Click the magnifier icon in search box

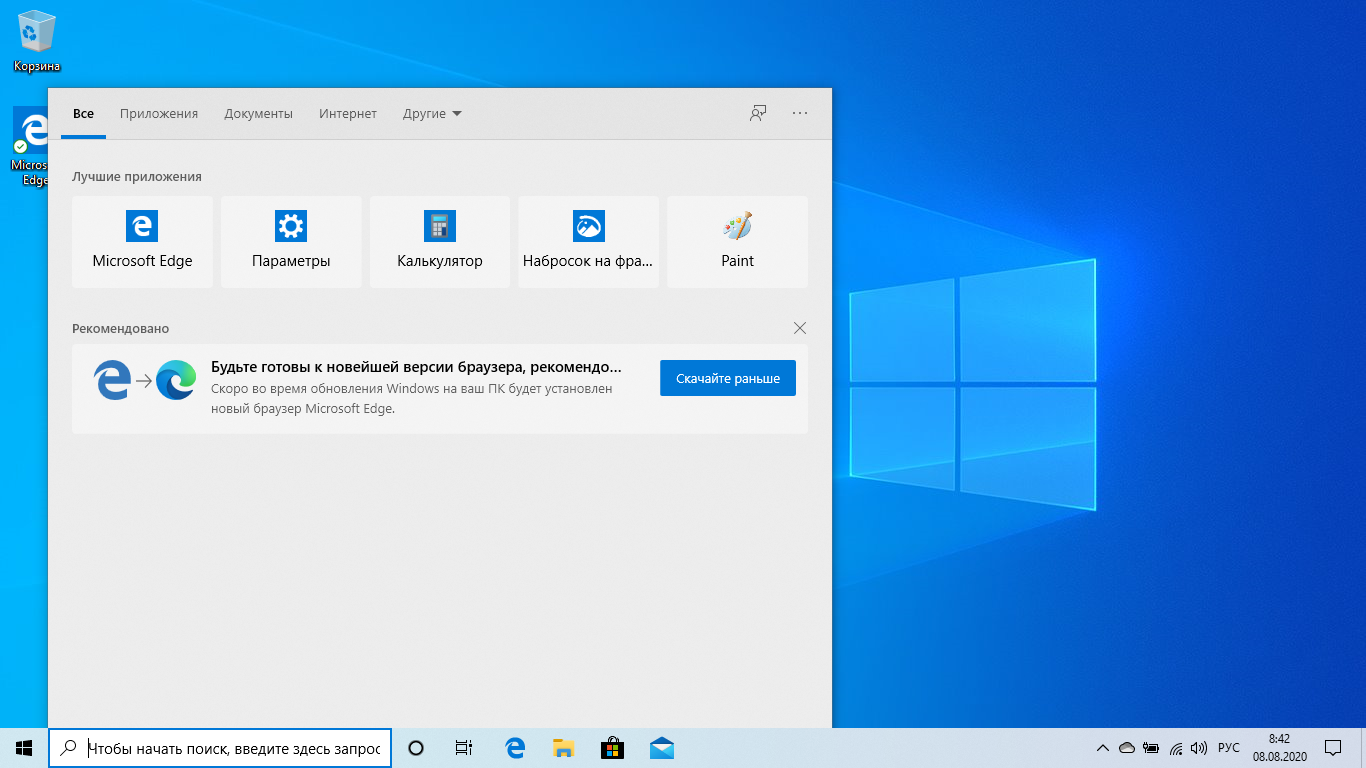point(69,748)
